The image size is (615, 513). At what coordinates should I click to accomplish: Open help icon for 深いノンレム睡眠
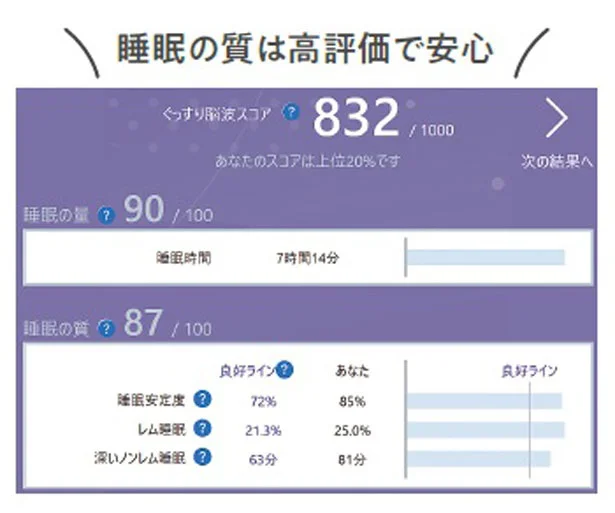click(203, 457)
